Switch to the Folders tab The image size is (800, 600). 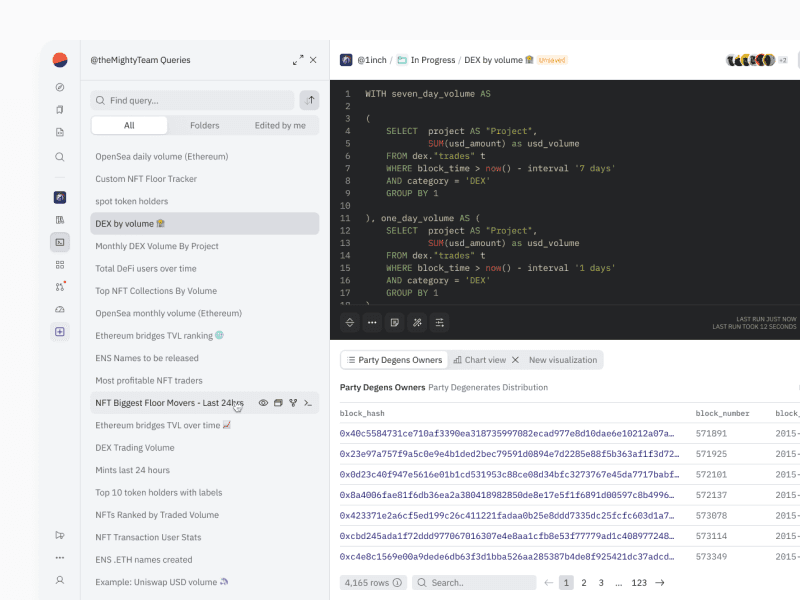[x=204, y=125]
